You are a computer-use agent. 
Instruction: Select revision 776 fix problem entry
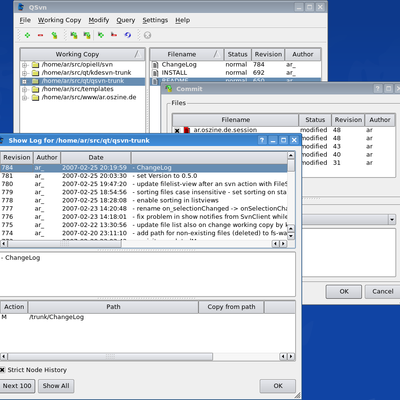point(143,217)
